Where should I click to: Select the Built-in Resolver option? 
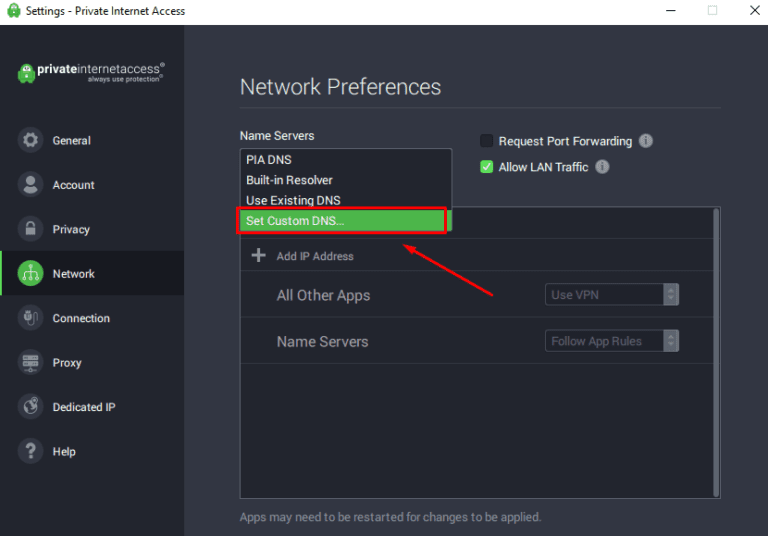(x=290, y=180)
